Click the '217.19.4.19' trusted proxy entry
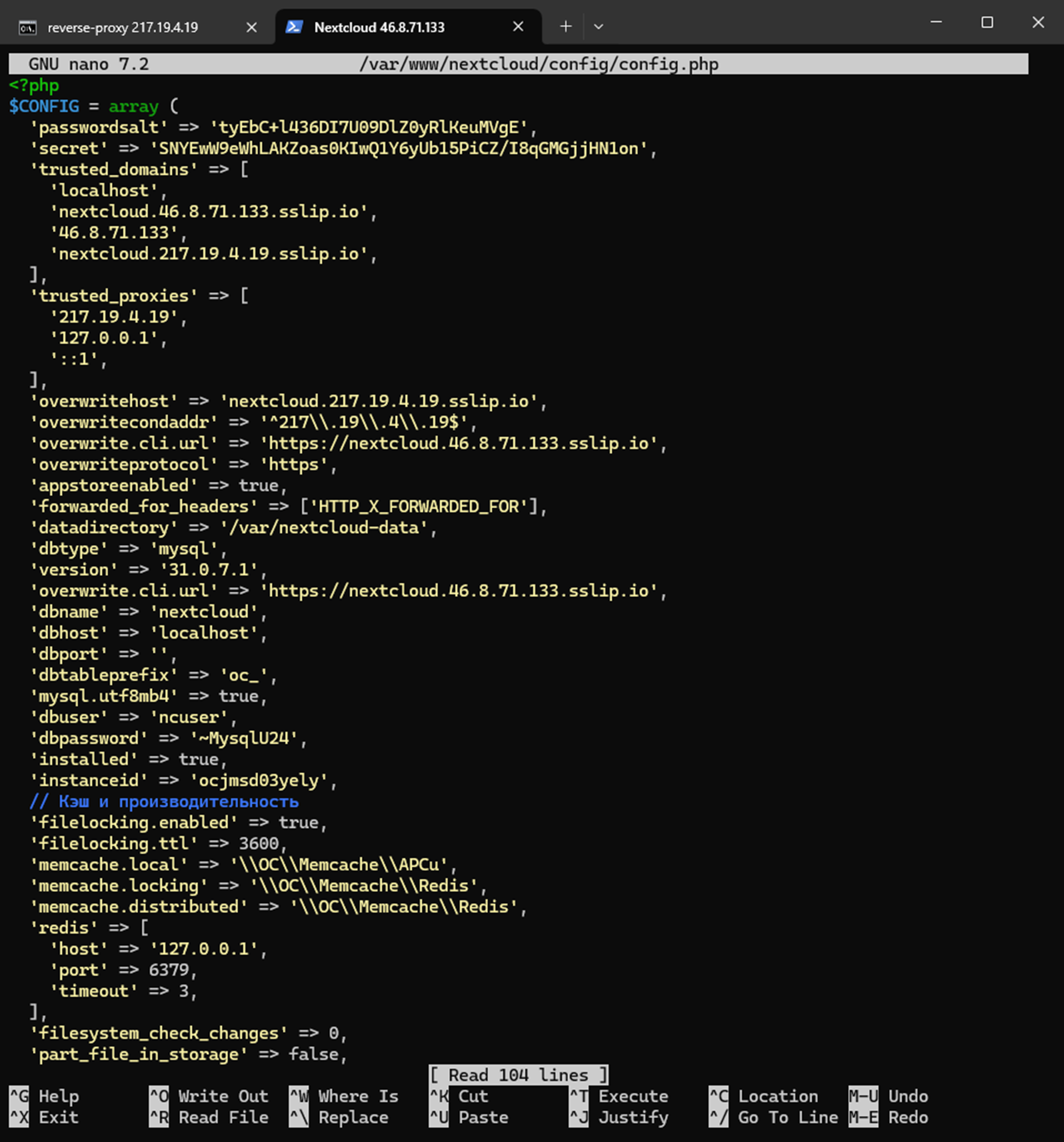Screen dimensions: 1064x1142 pyautogui.click(x=114, y=316)
